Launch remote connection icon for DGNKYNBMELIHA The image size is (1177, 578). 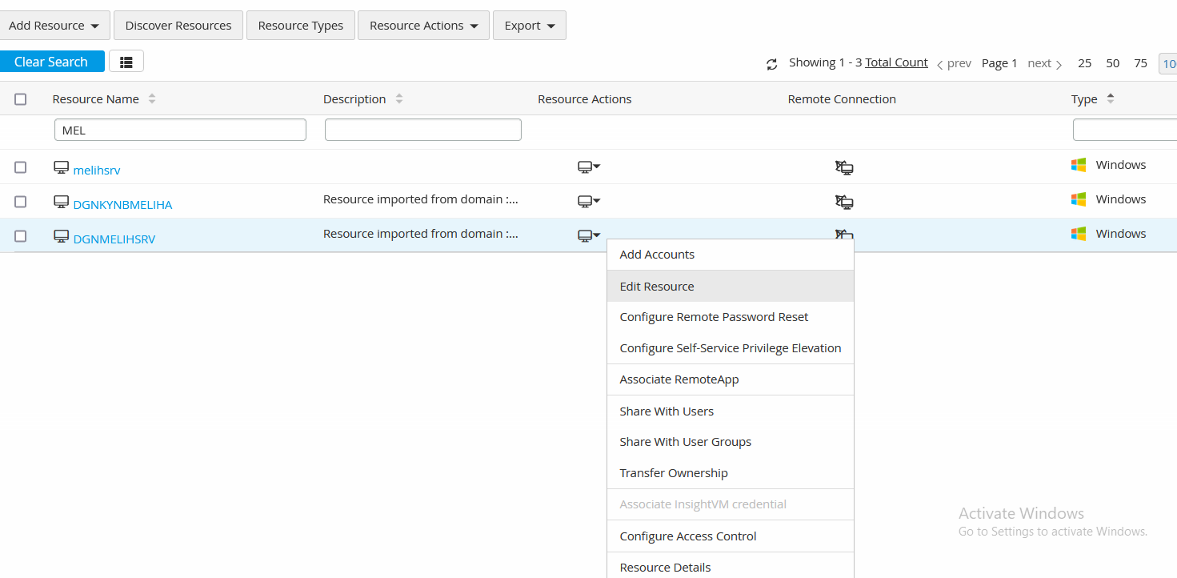click(844, 201)
